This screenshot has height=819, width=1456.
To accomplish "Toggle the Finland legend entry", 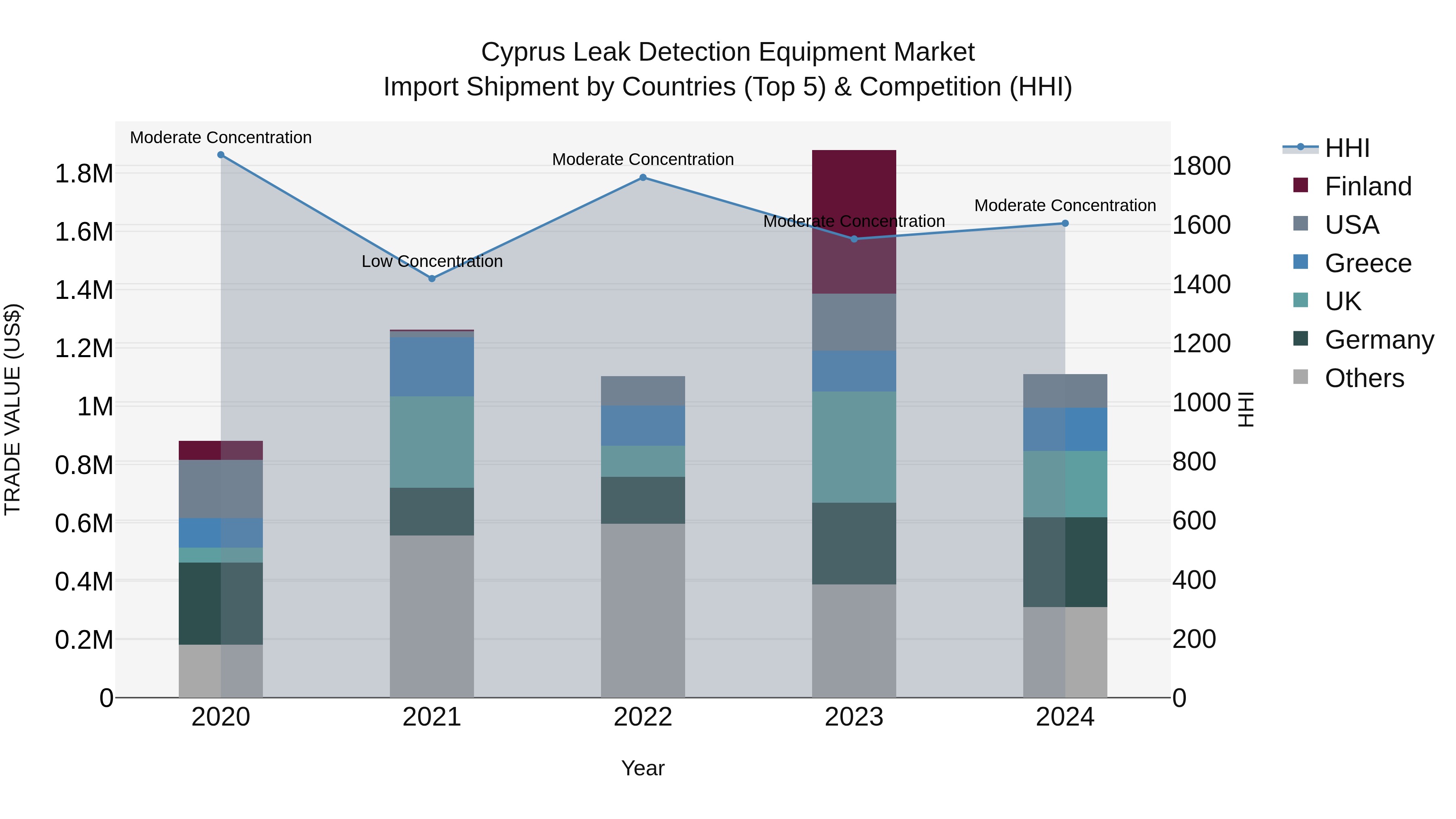I will coord(1352,186).
